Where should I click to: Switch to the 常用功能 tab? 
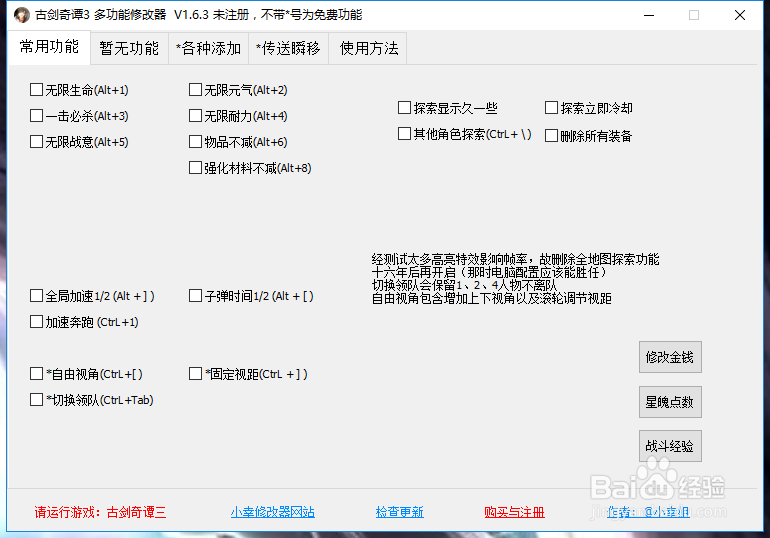point(49,47)
